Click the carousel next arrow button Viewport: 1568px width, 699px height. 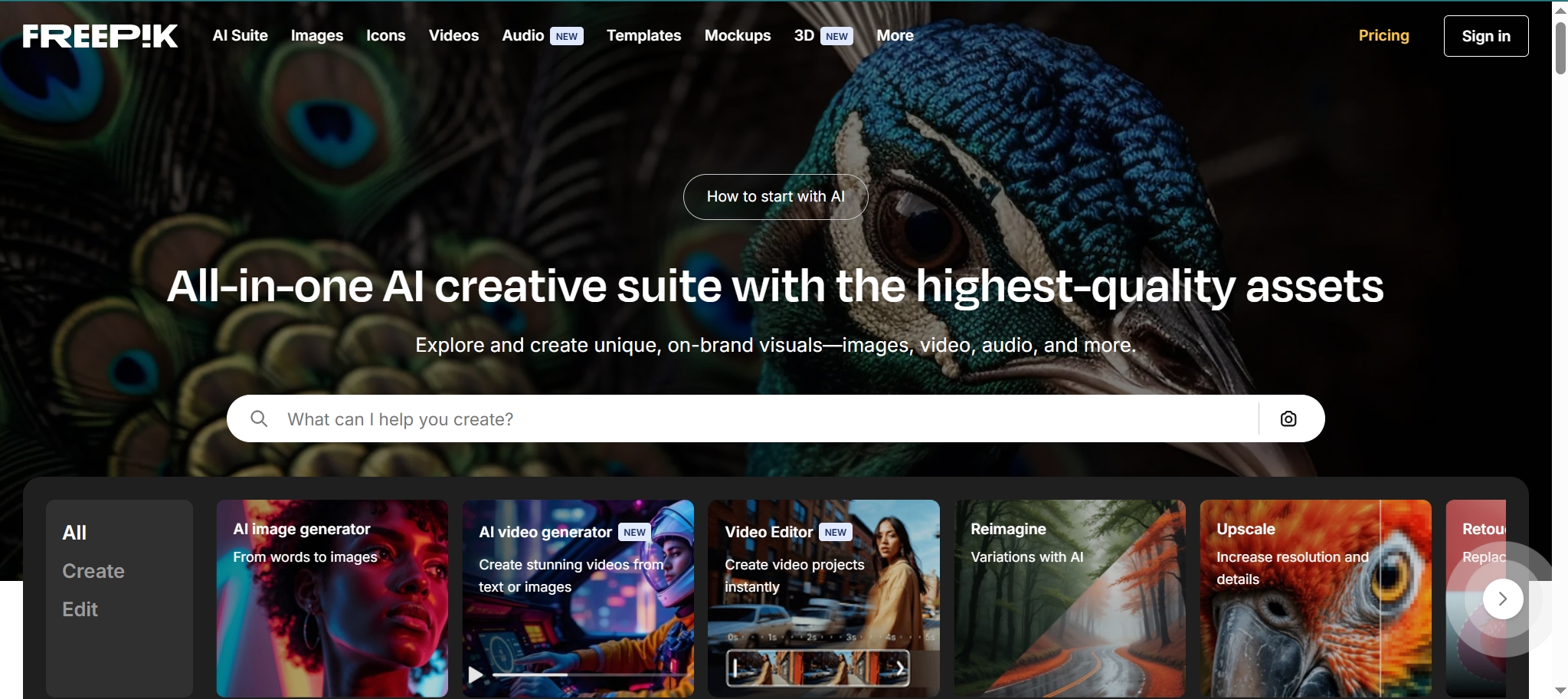1502,599
